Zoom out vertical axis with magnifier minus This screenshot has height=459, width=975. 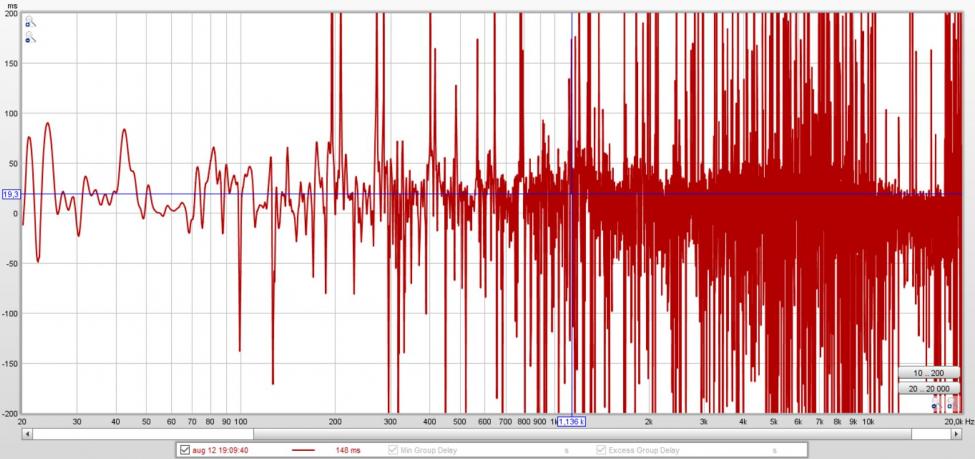click(29, 39)
